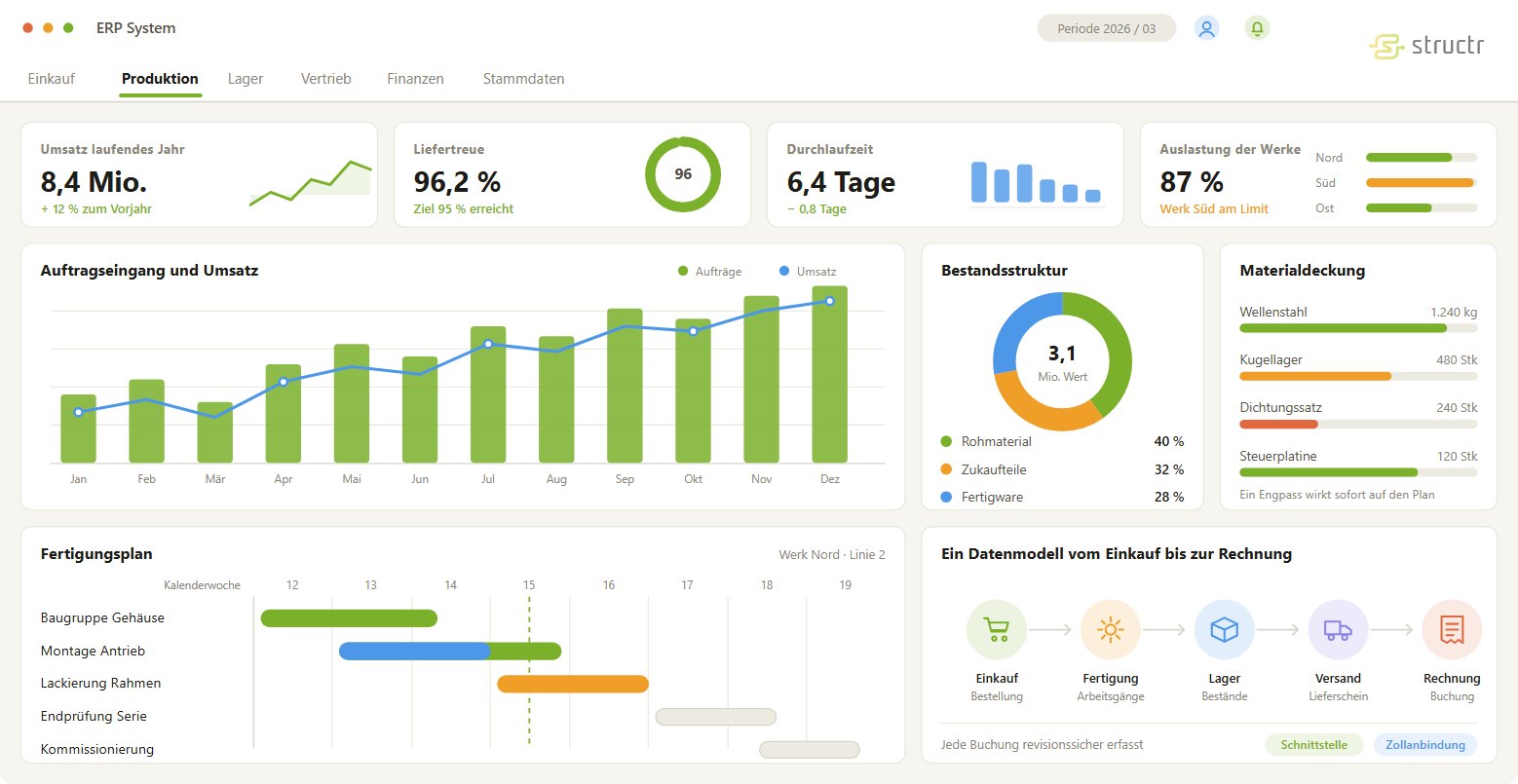
Task: Click the orange Lackierung Rahmen Gantt bar
Action: [573, 684]
